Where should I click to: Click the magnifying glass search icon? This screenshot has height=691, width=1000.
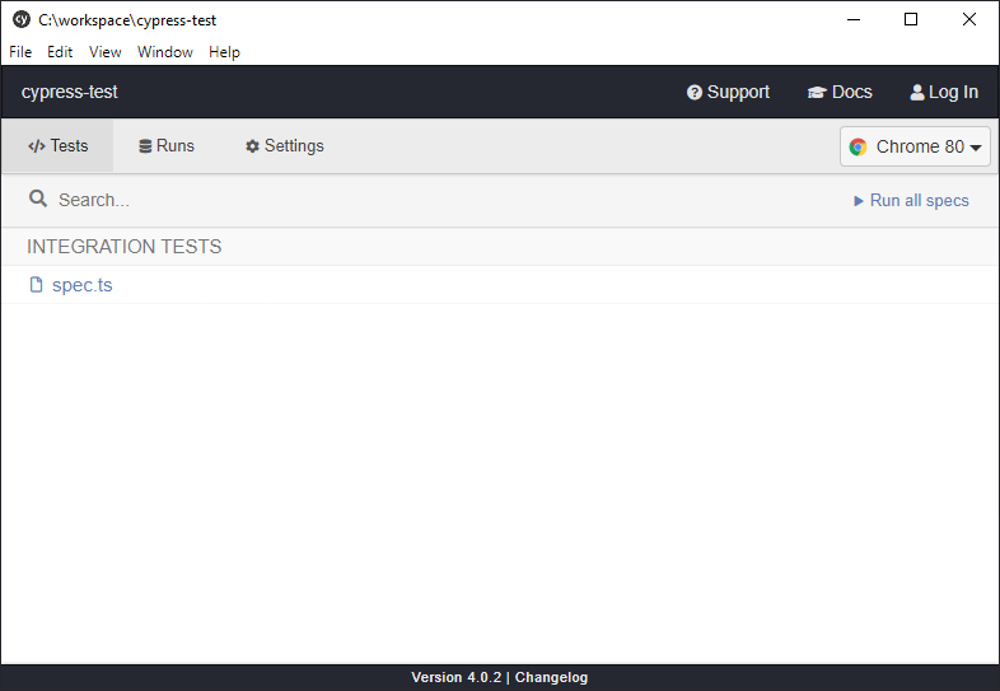click(38, 198)
